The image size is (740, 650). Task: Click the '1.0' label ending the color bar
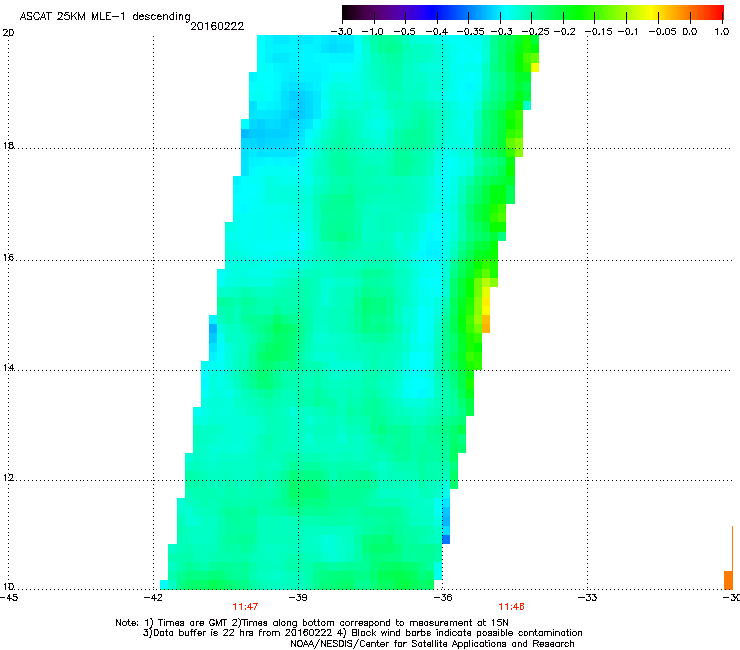(x=722, y=32)
